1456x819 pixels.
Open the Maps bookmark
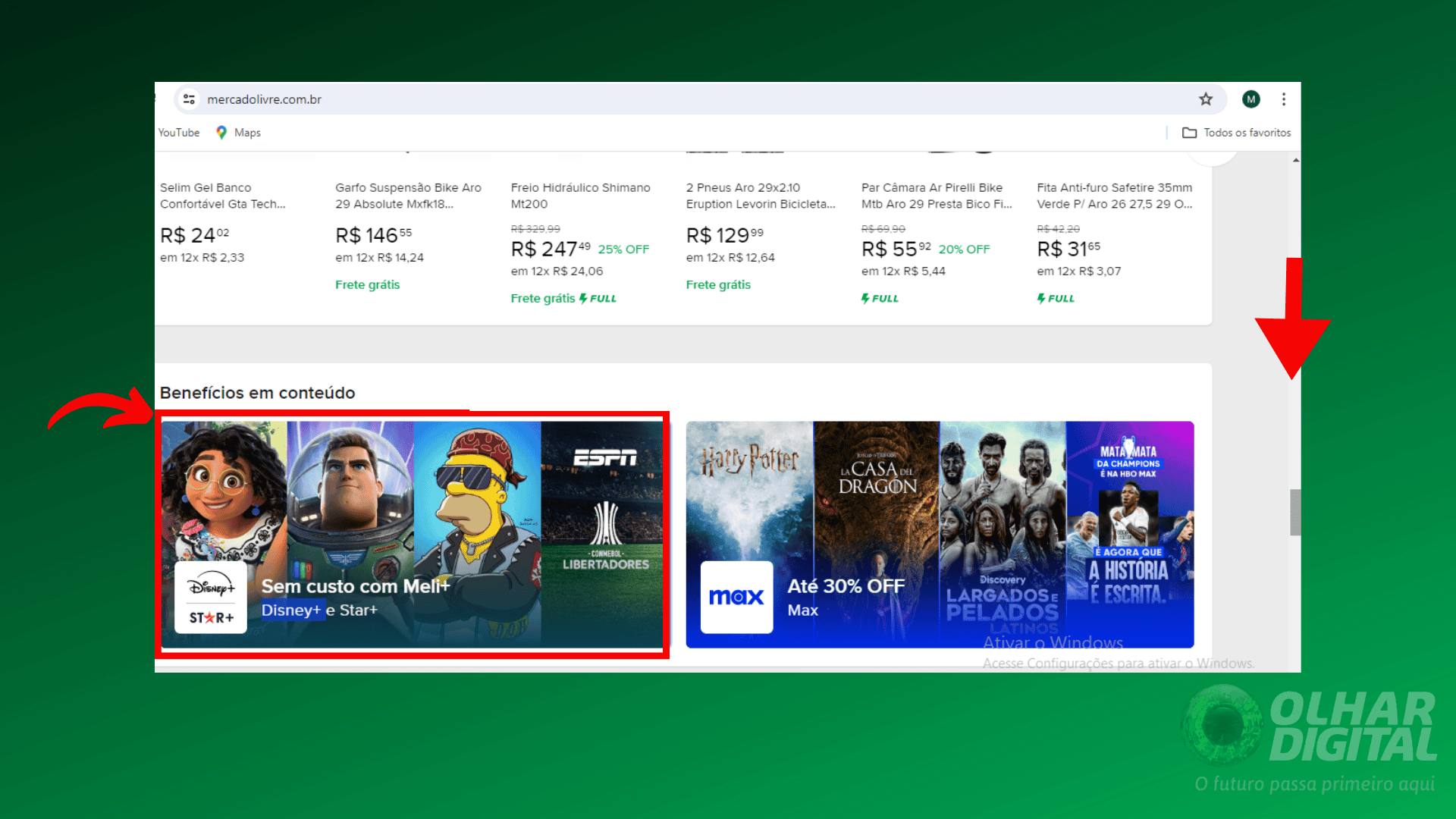pos(238,133)
